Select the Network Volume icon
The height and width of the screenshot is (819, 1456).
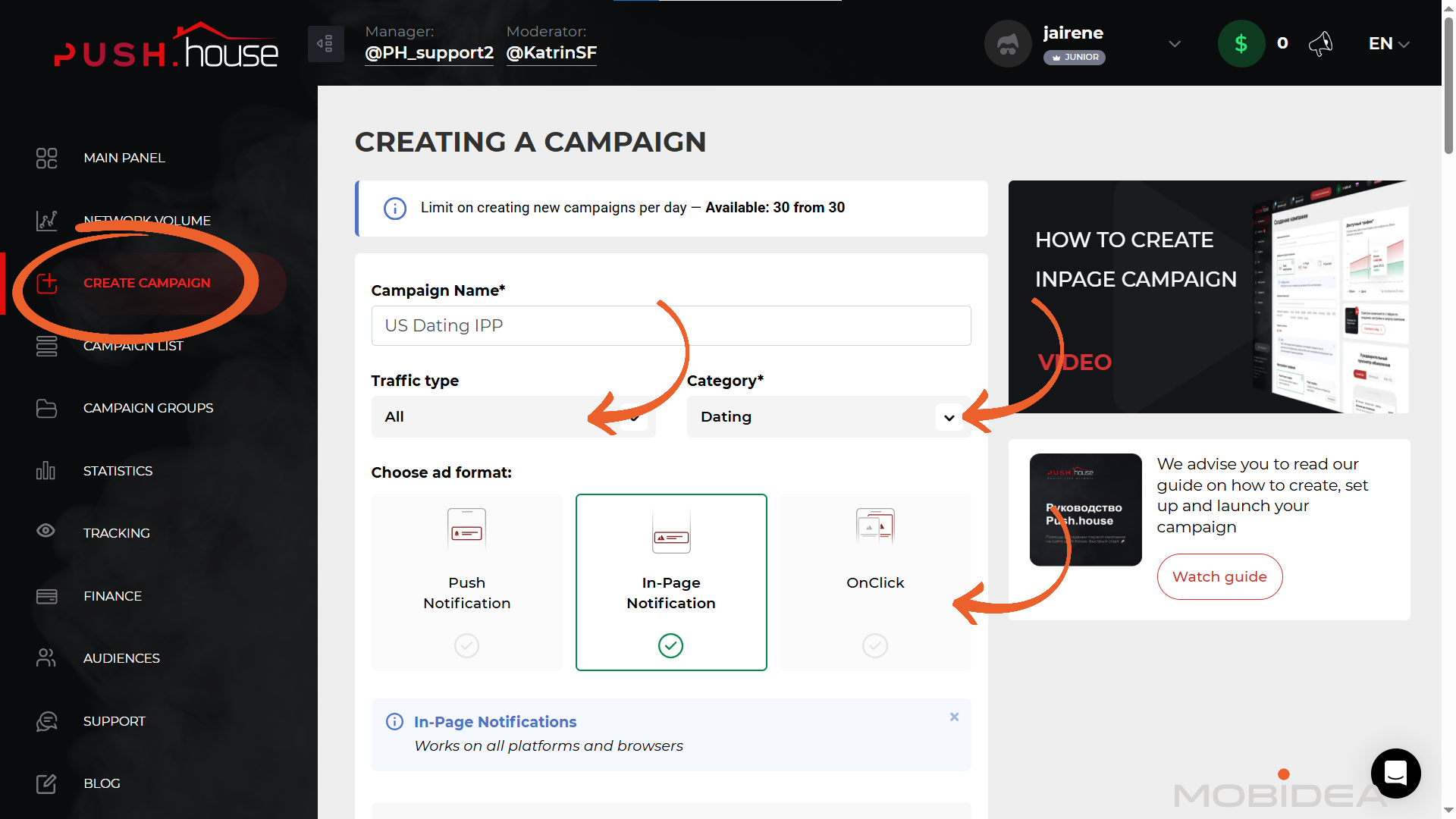click(46, 221)
